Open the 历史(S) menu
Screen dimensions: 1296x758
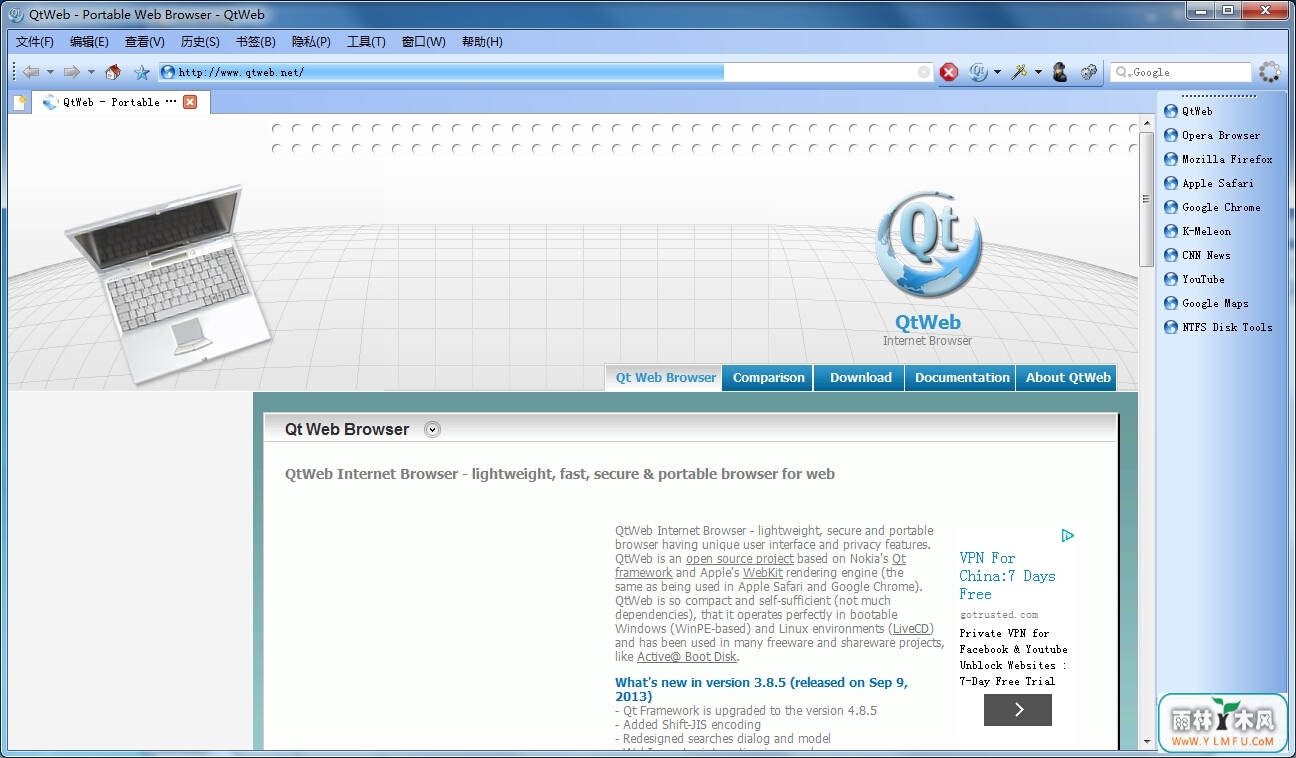(x=200, y=42)
